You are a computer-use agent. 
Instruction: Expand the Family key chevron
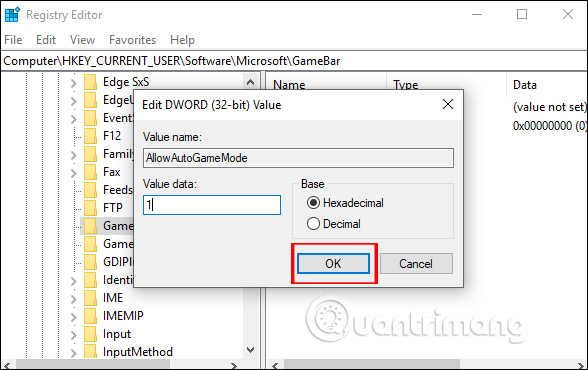pos(74,155)
